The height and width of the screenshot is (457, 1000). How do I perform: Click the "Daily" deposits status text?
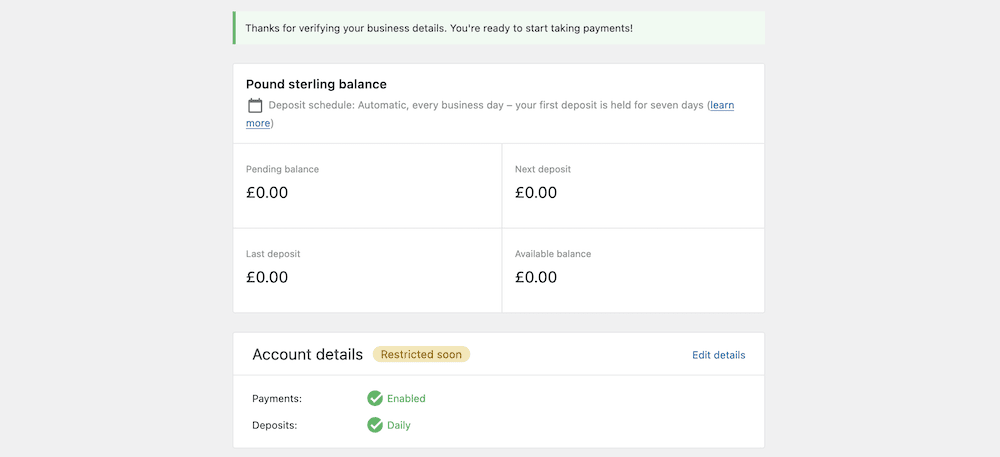399,425
